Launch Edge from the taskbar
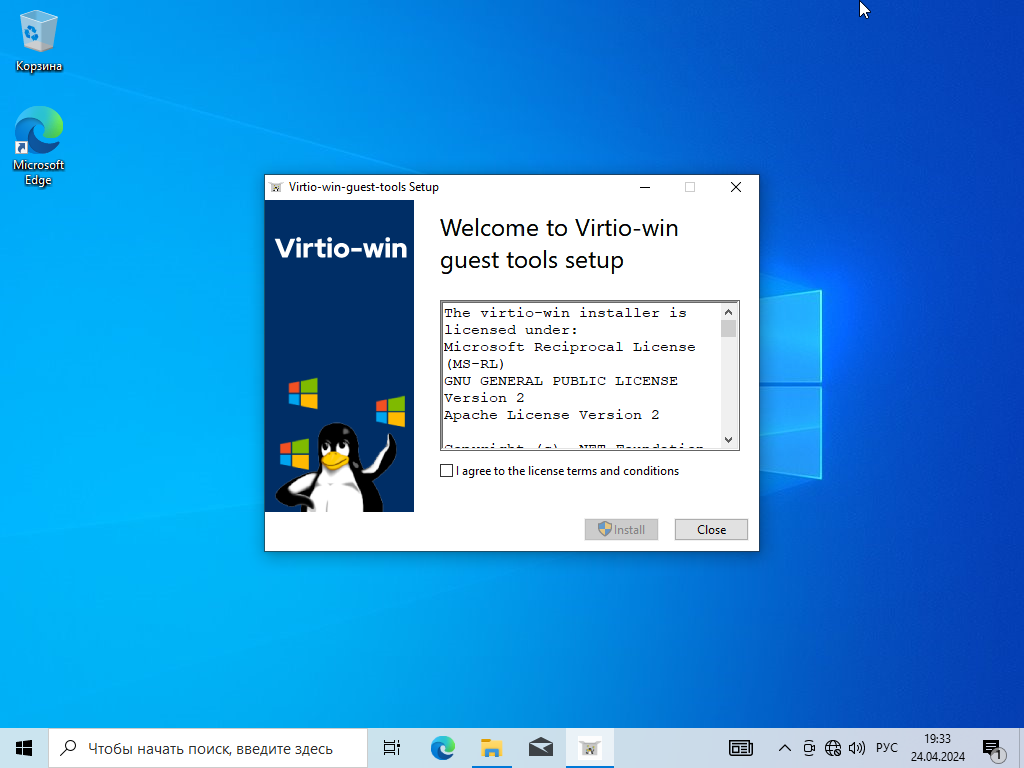This screenshot has width=1024, height=768. tap(442, 748)
